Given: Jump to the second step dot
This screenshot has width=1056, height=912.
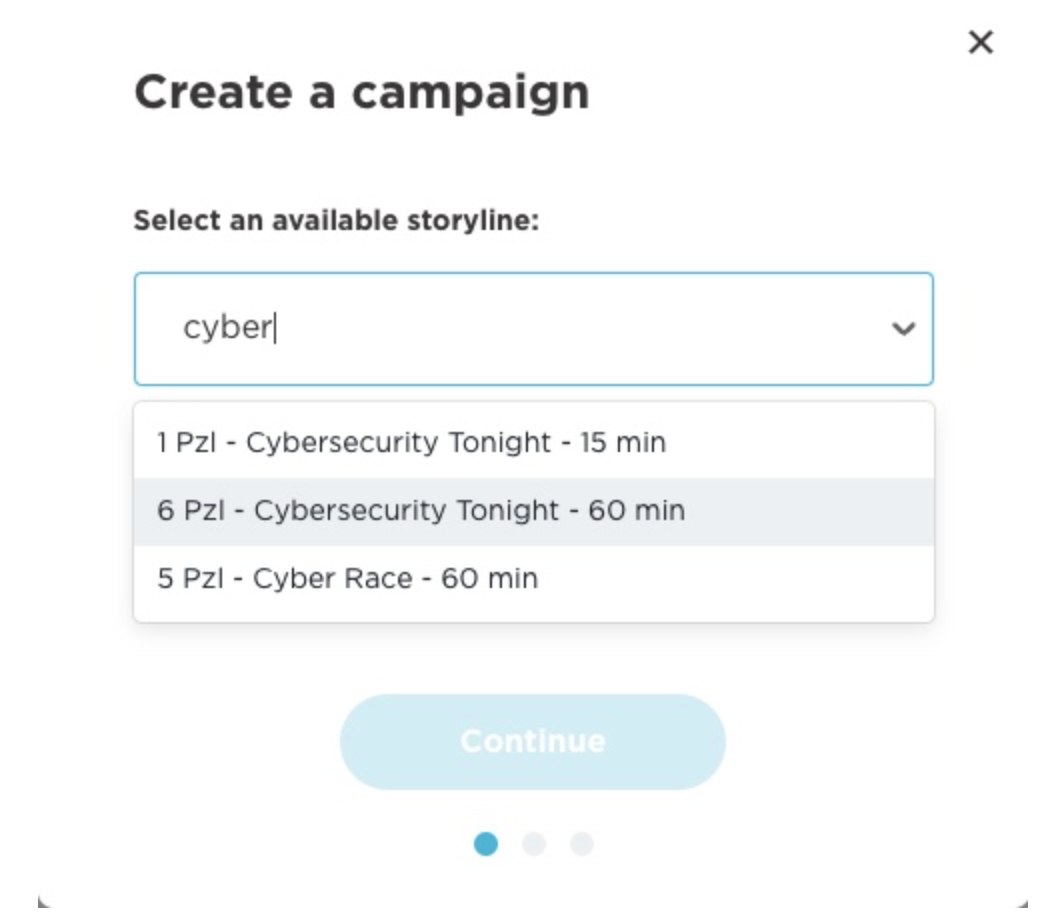Looking at the screenshot, I should point(534,844).
